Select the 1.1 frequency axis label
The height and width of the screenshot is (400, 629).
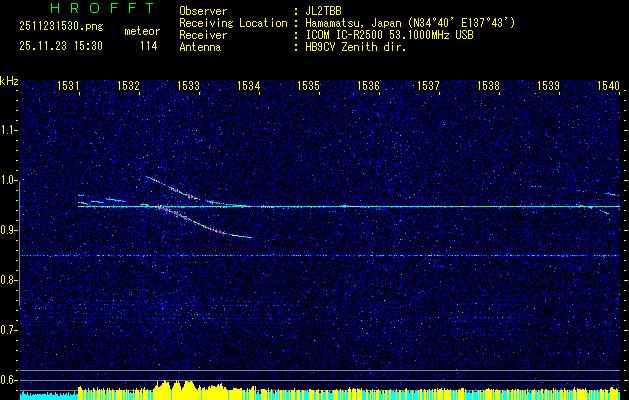click(10, 130)
